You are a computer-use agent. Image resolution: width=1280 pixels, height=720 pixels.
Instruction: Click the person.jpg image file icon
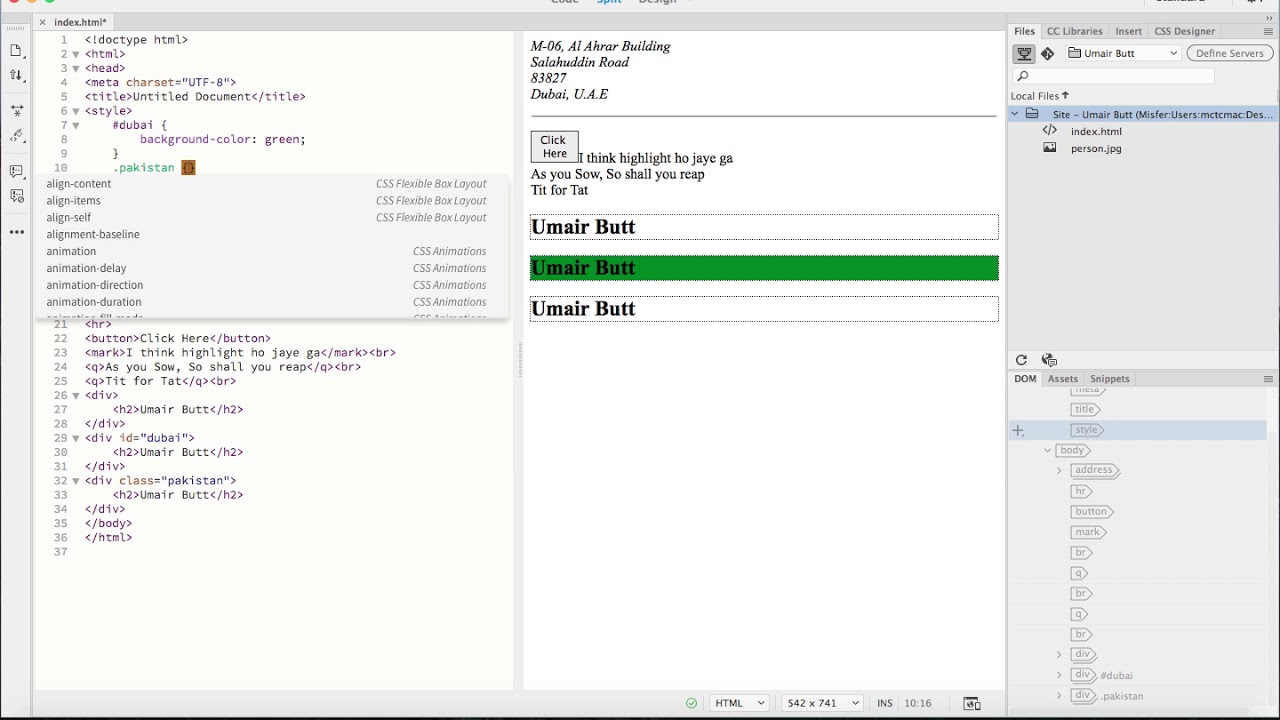point(1049,148)
